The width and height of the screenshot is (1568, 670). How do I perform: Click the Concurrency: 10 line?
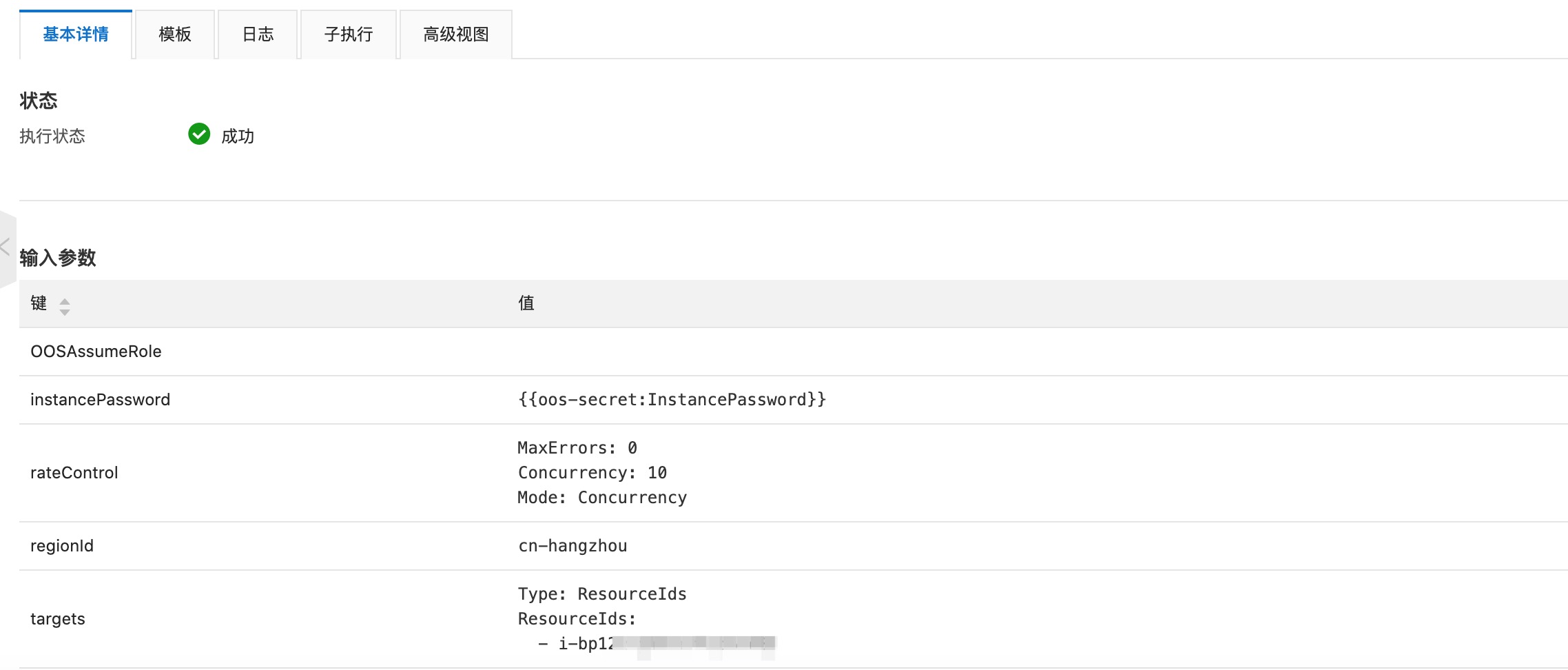point(592,473)
